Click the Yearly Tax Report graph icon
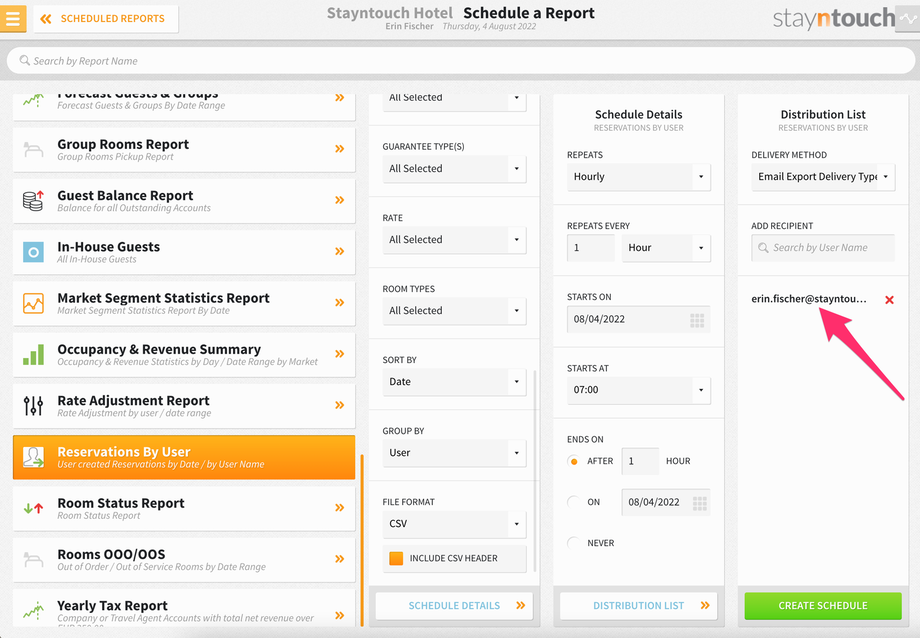The image size is (920, 638). click(x=33, y=610)
